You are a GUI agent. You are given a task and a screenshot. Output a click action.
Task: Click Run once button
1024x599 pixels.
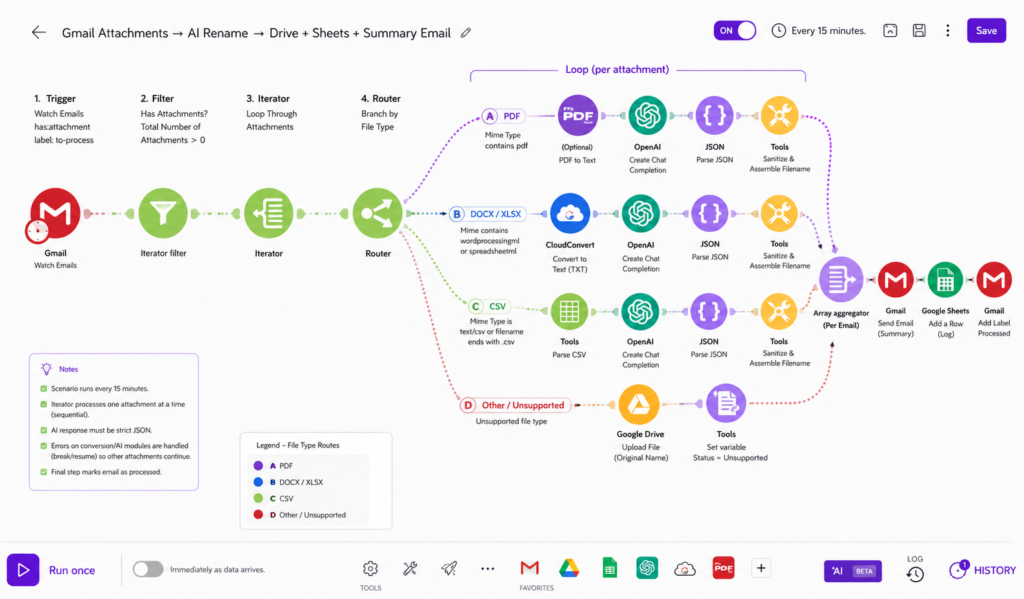[x=52, y=570]
